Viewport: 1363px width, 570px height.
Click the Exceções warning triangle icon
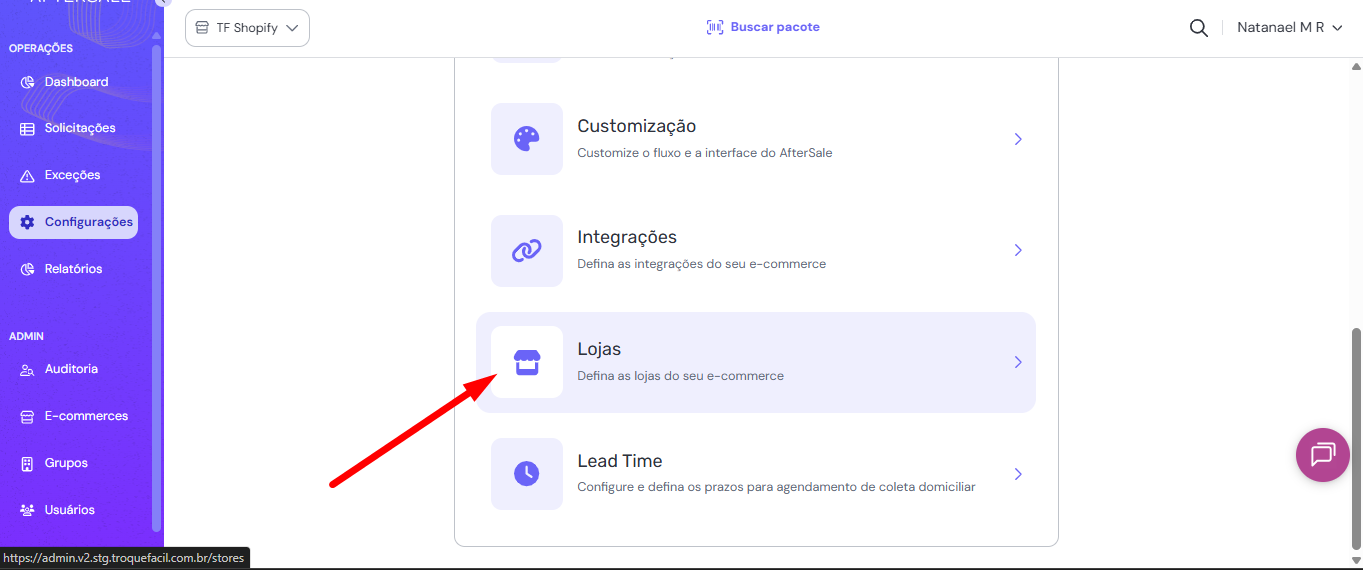click(27, 176)
